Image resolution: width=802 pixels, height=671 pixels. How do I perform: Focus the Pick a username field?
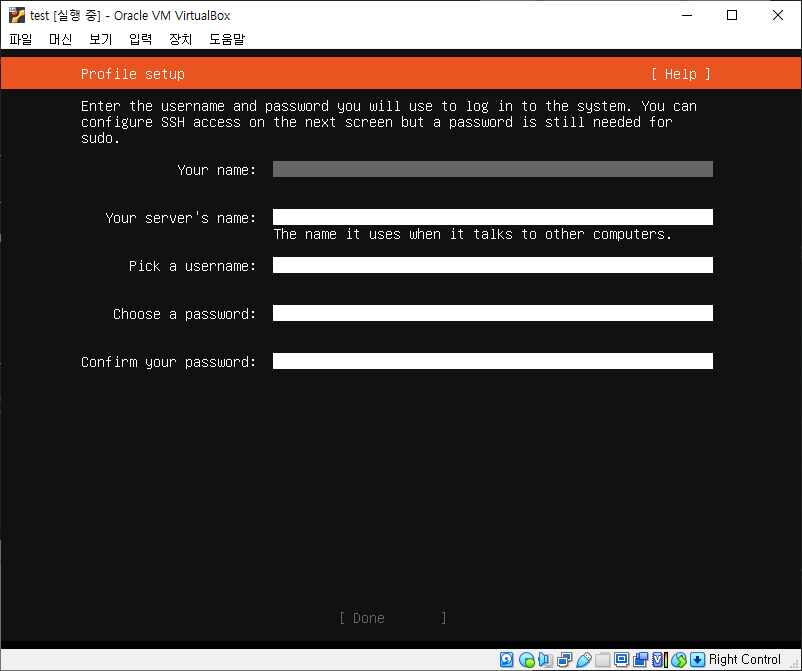pos(493,265)
